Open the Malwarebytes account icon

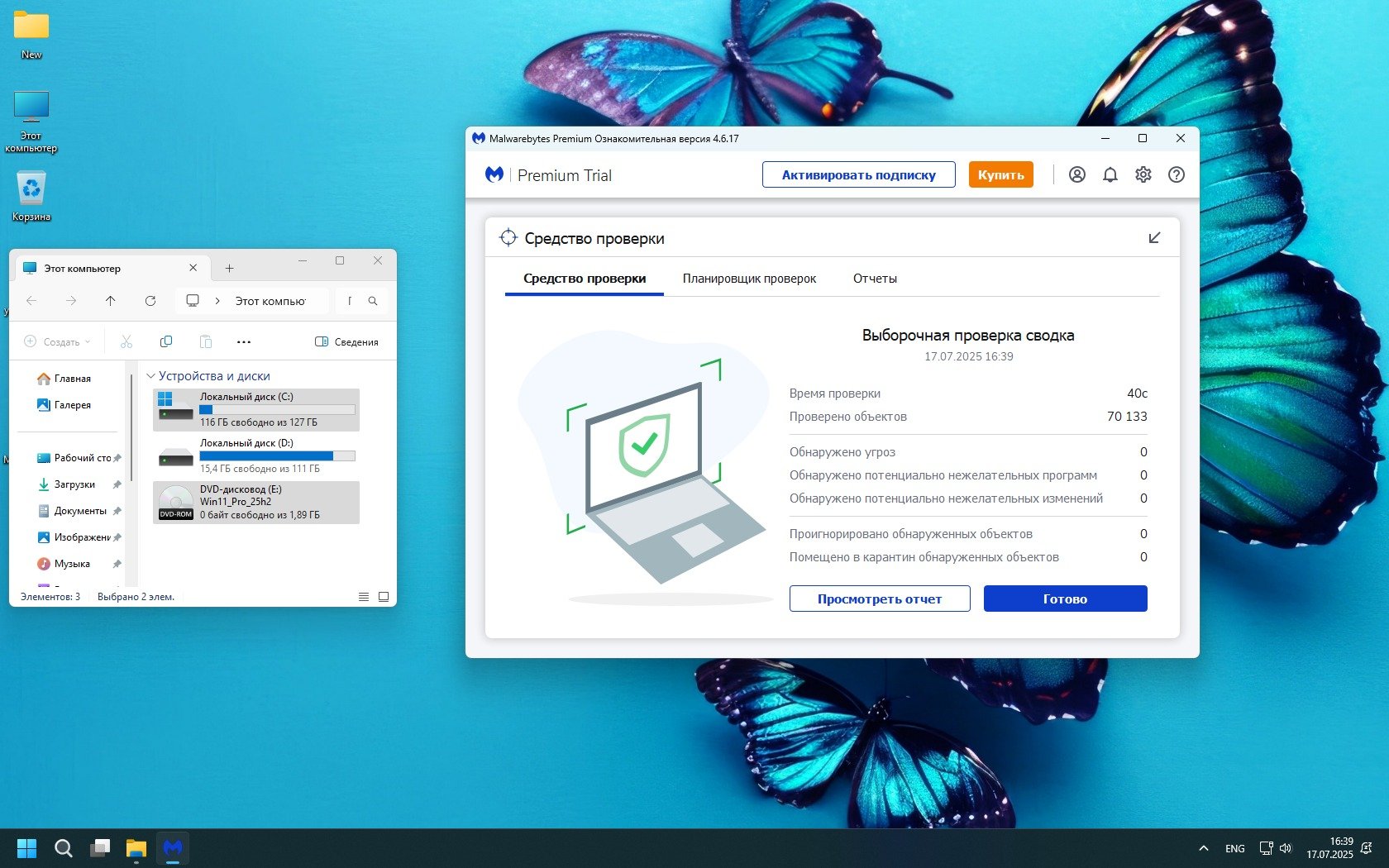[1076, 174]
